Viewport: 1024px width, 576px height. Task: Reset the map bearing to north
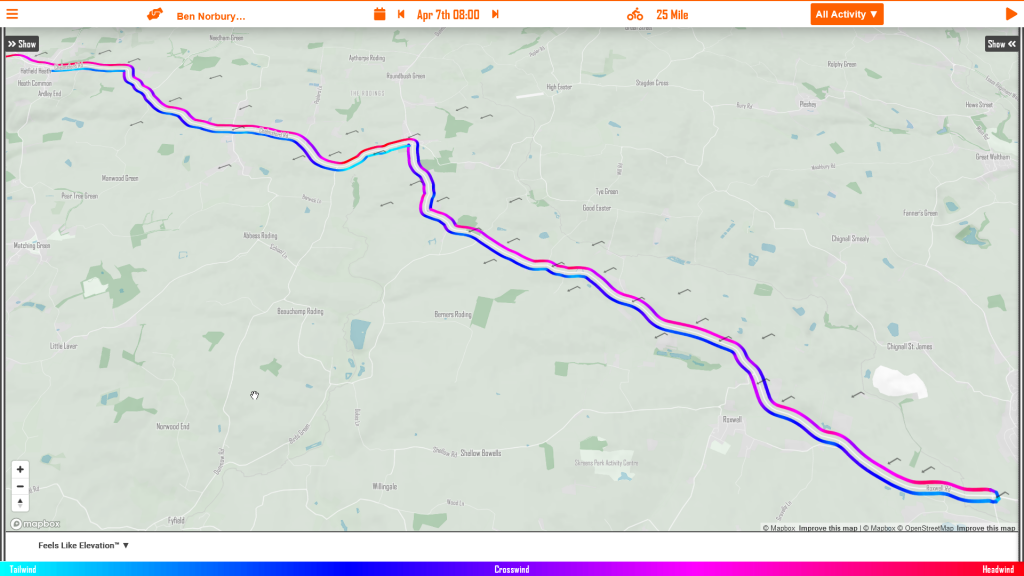tap(20, 503)
